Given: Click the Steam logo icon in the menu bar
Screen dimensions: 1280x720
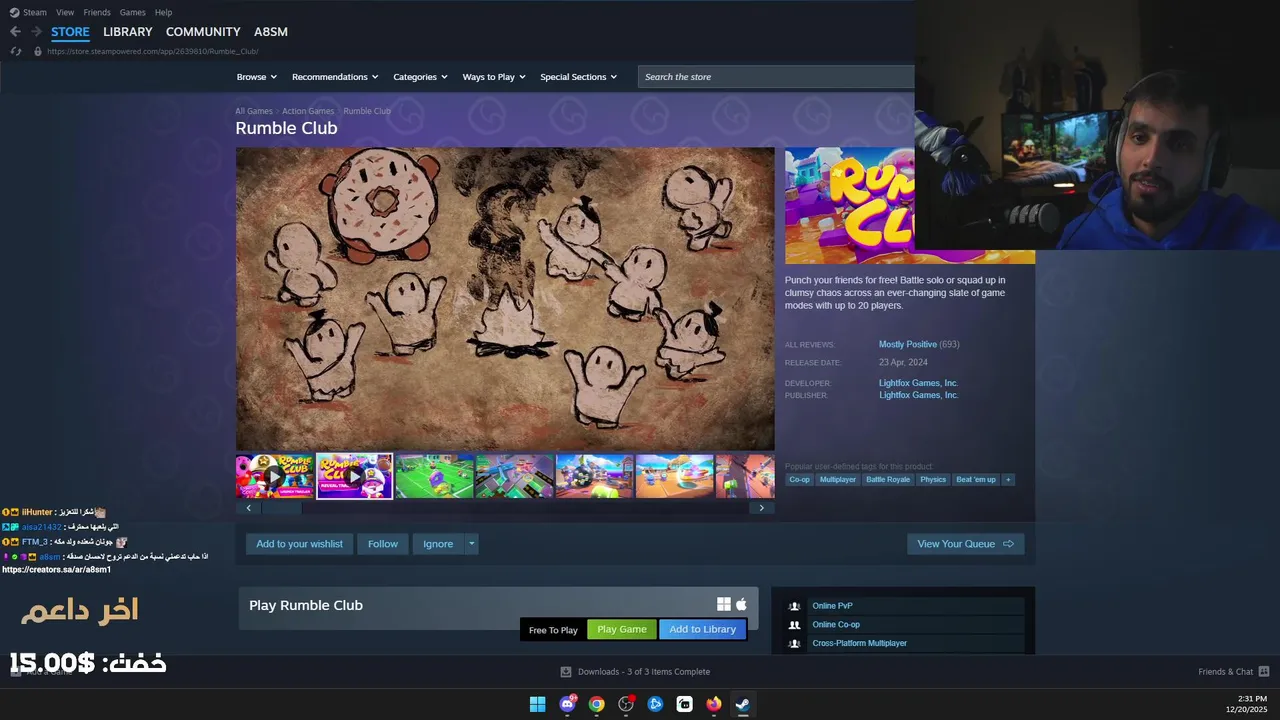Looking at the screenshot, I should 14,12.
